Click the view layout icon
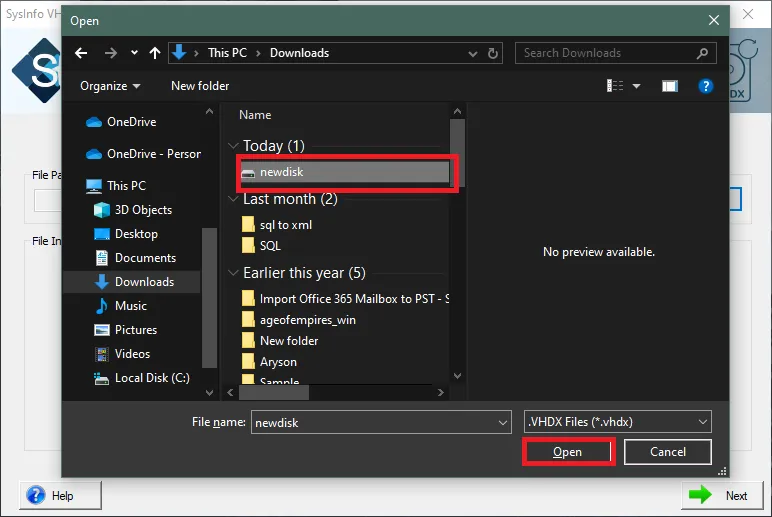 (615, 86)
